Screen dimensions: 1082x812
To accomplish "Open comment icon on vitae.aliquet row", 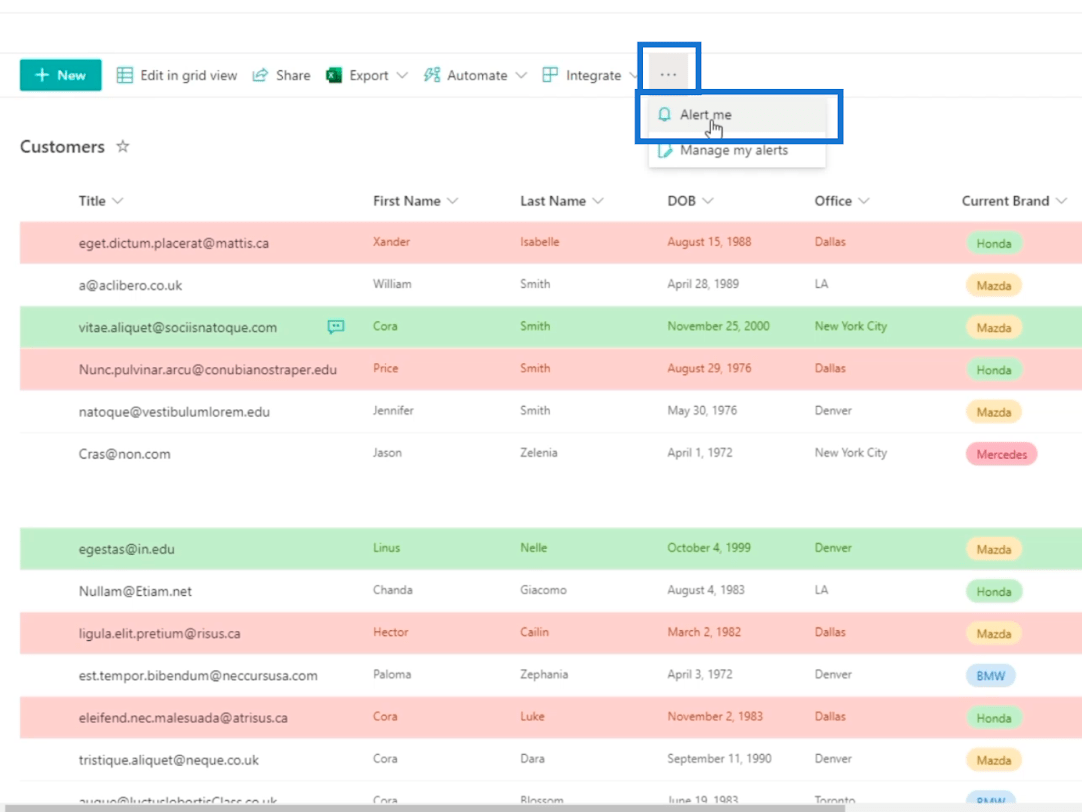I will coord(336,326).
